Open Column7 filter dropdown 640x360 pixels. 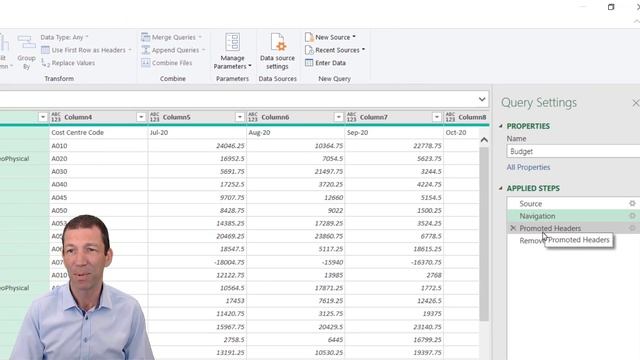[x=437, y=117]
